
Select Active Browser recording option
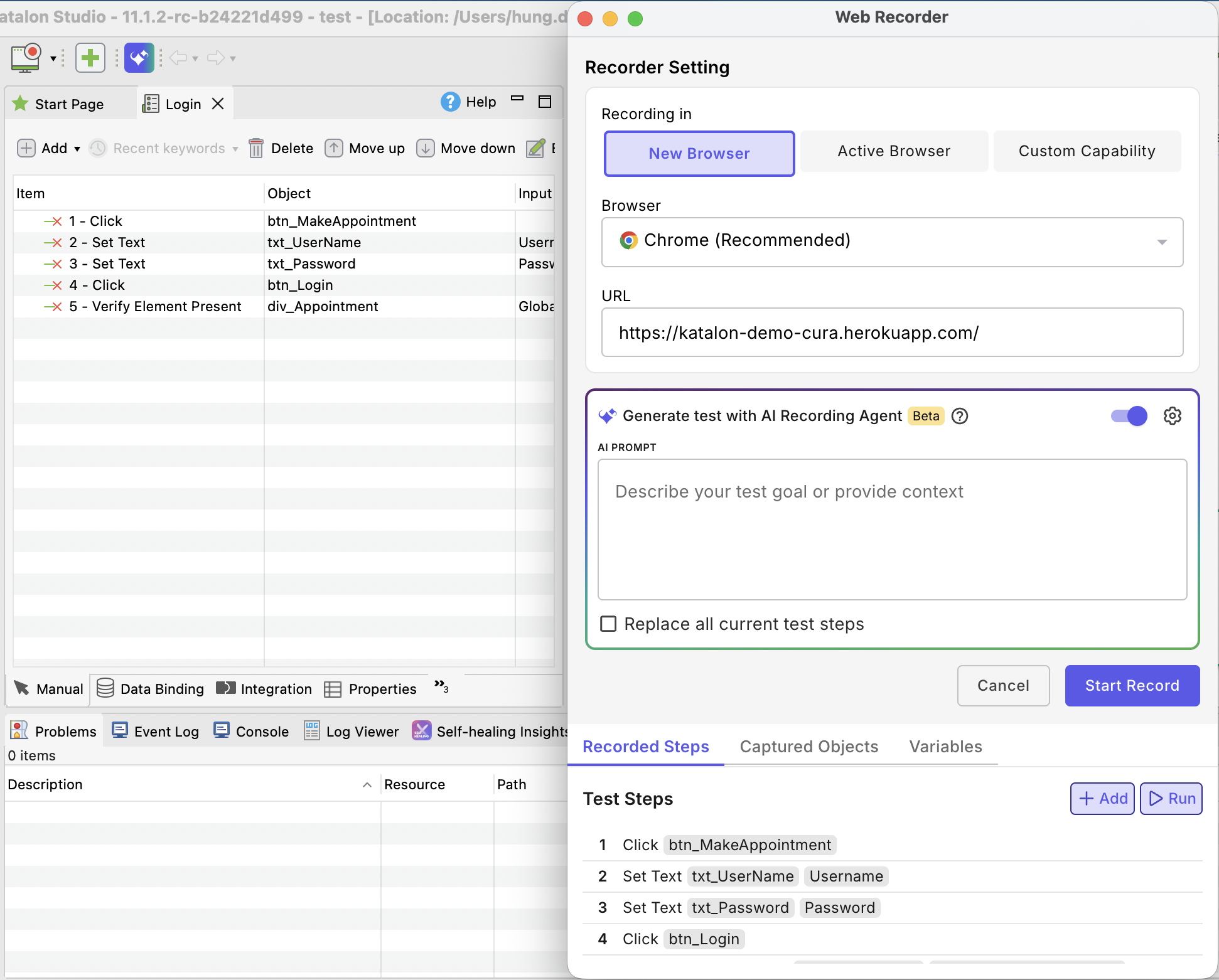tap(893, 151)
